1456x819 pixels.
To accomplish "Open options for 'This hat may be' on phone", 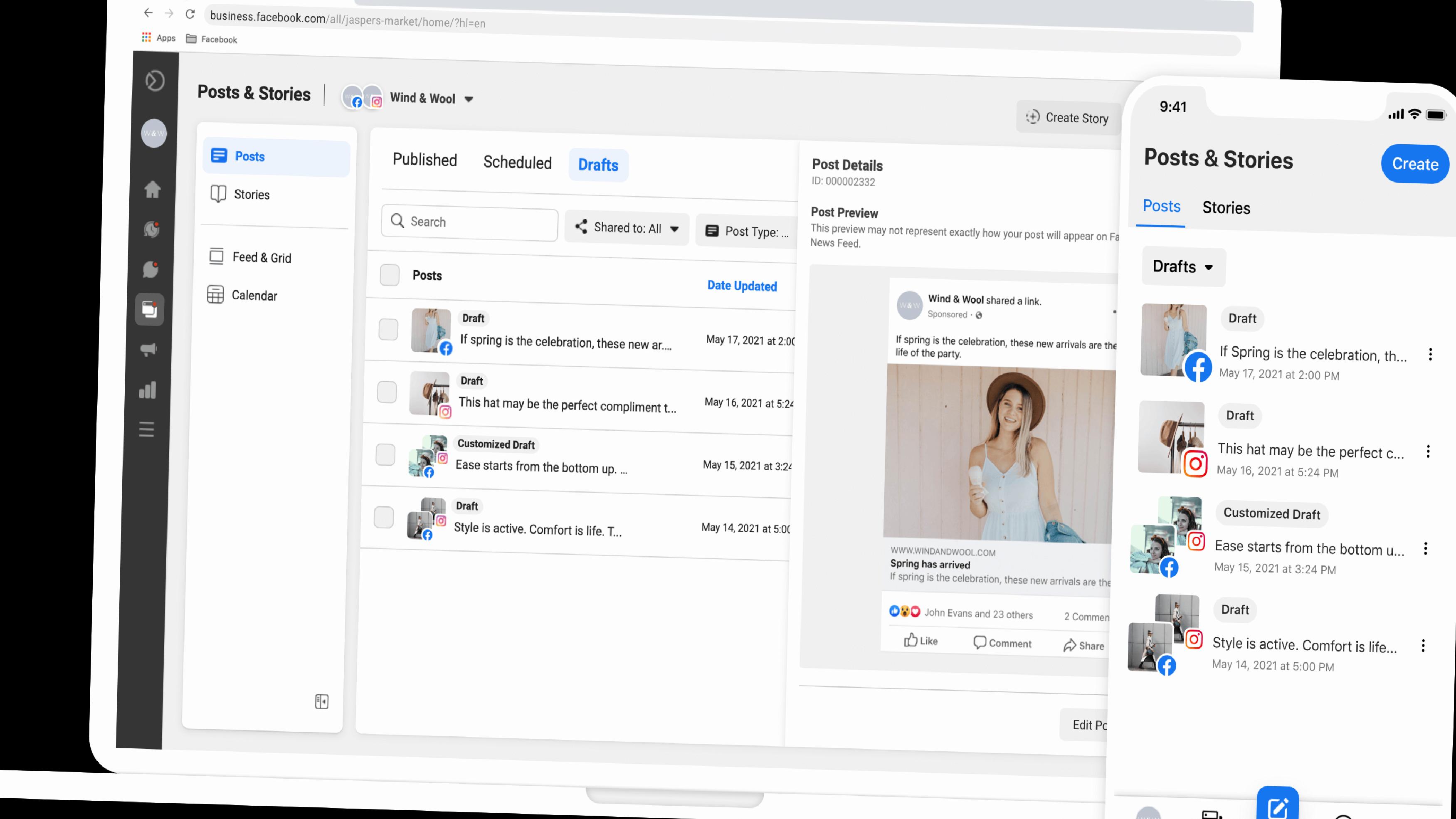I will [x=1428, y=451].
